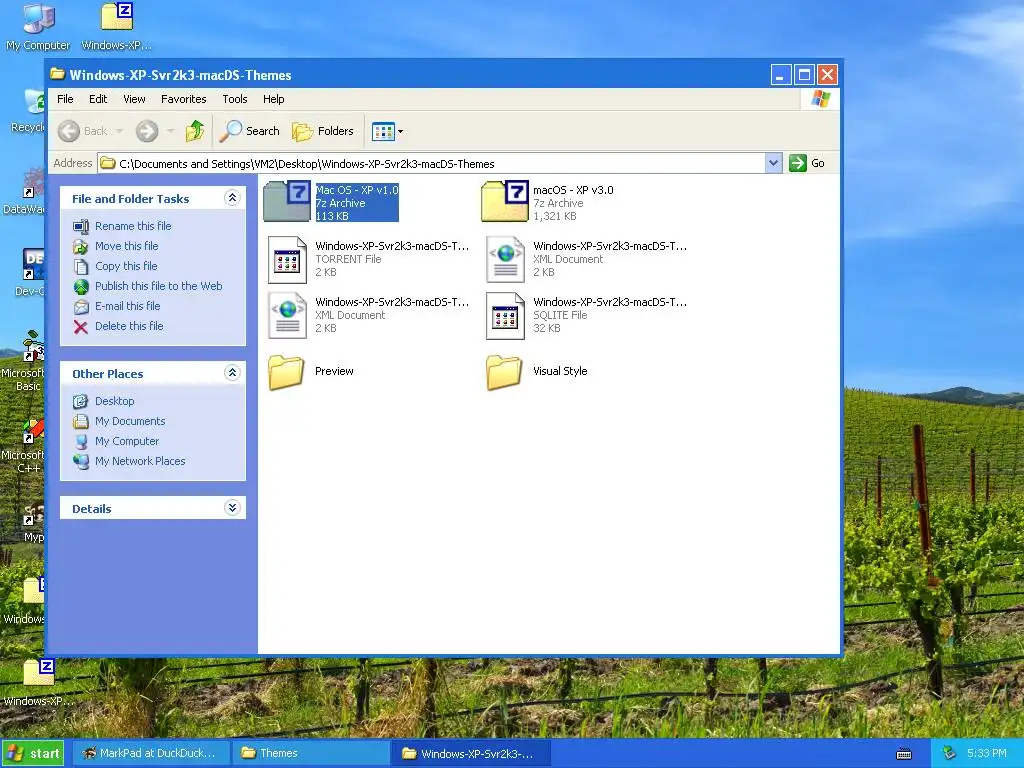Expand the Details panel

point(232,507)
